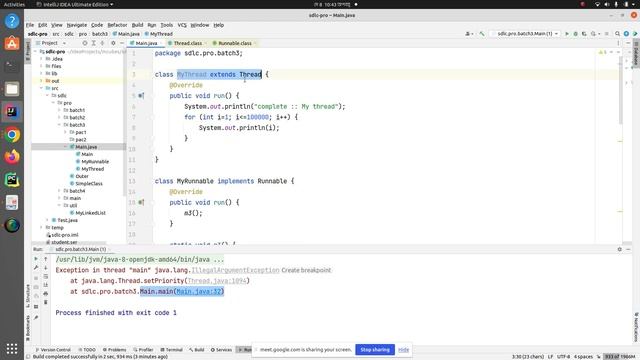Expand the temp folder
This screenshot has width=640, height=360.
pos(42,227)
